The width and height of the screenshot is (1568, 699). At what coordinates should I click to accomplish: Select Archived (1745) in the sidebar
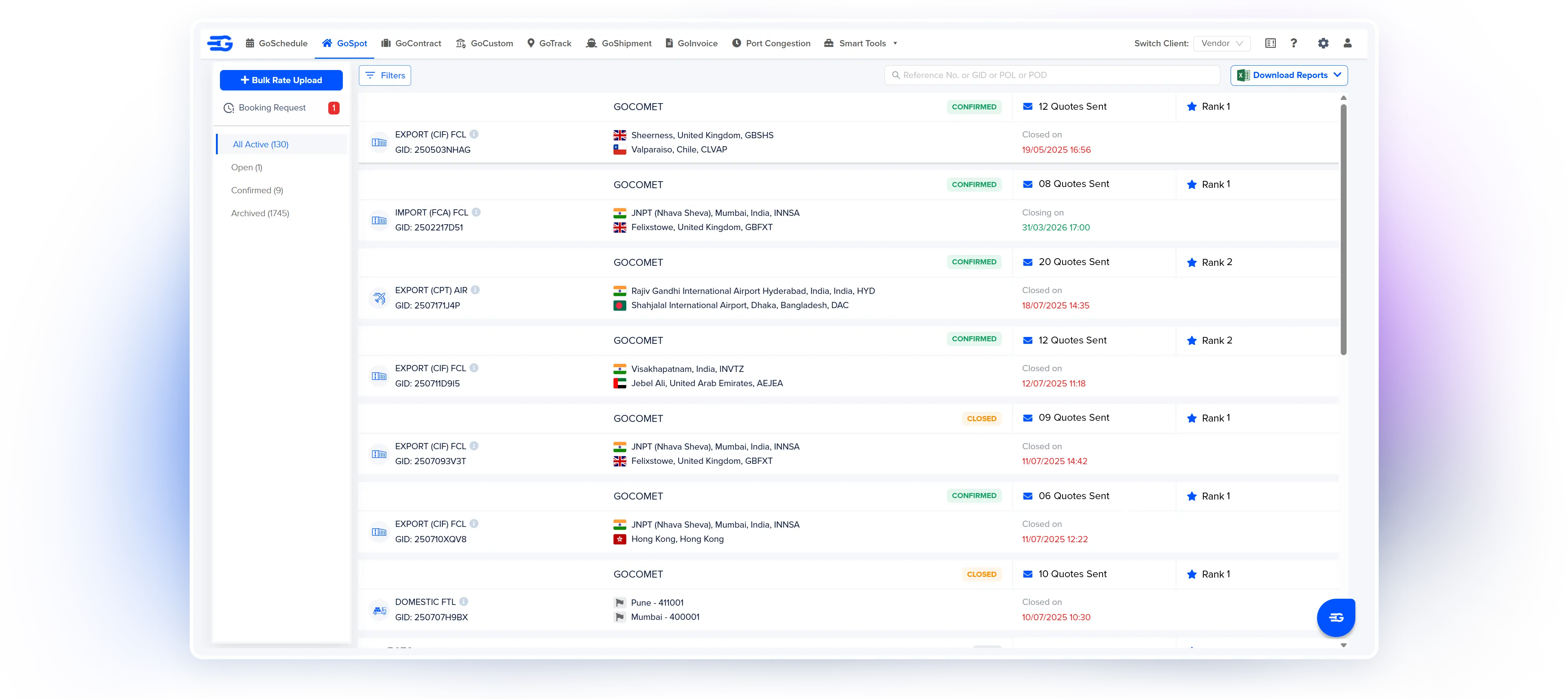point(260,213)
